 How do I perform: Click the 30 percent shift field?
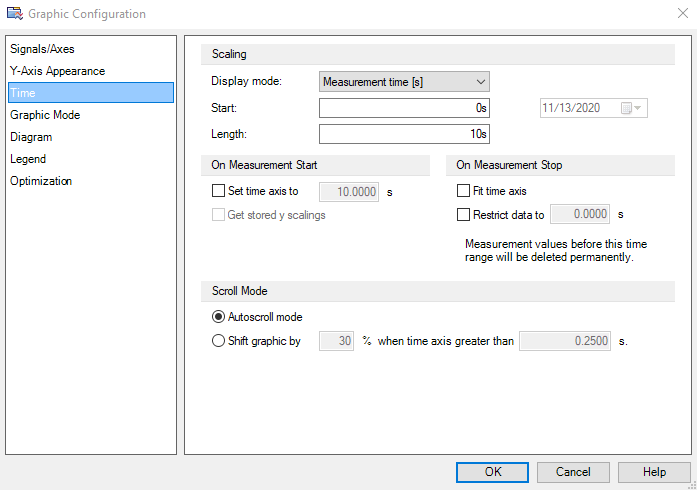(x=336, y=341)
